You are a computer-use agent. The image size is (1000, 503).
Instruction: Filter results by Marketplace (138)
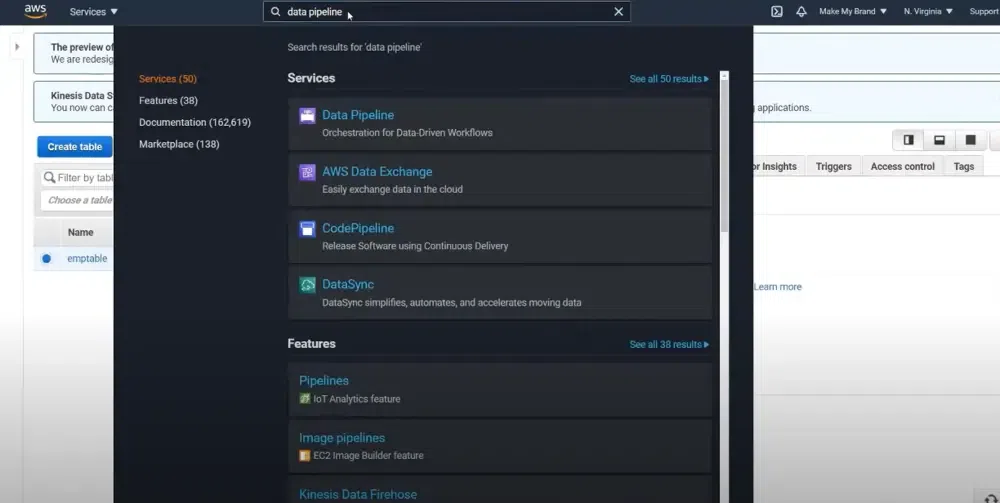tap(179, 144)
